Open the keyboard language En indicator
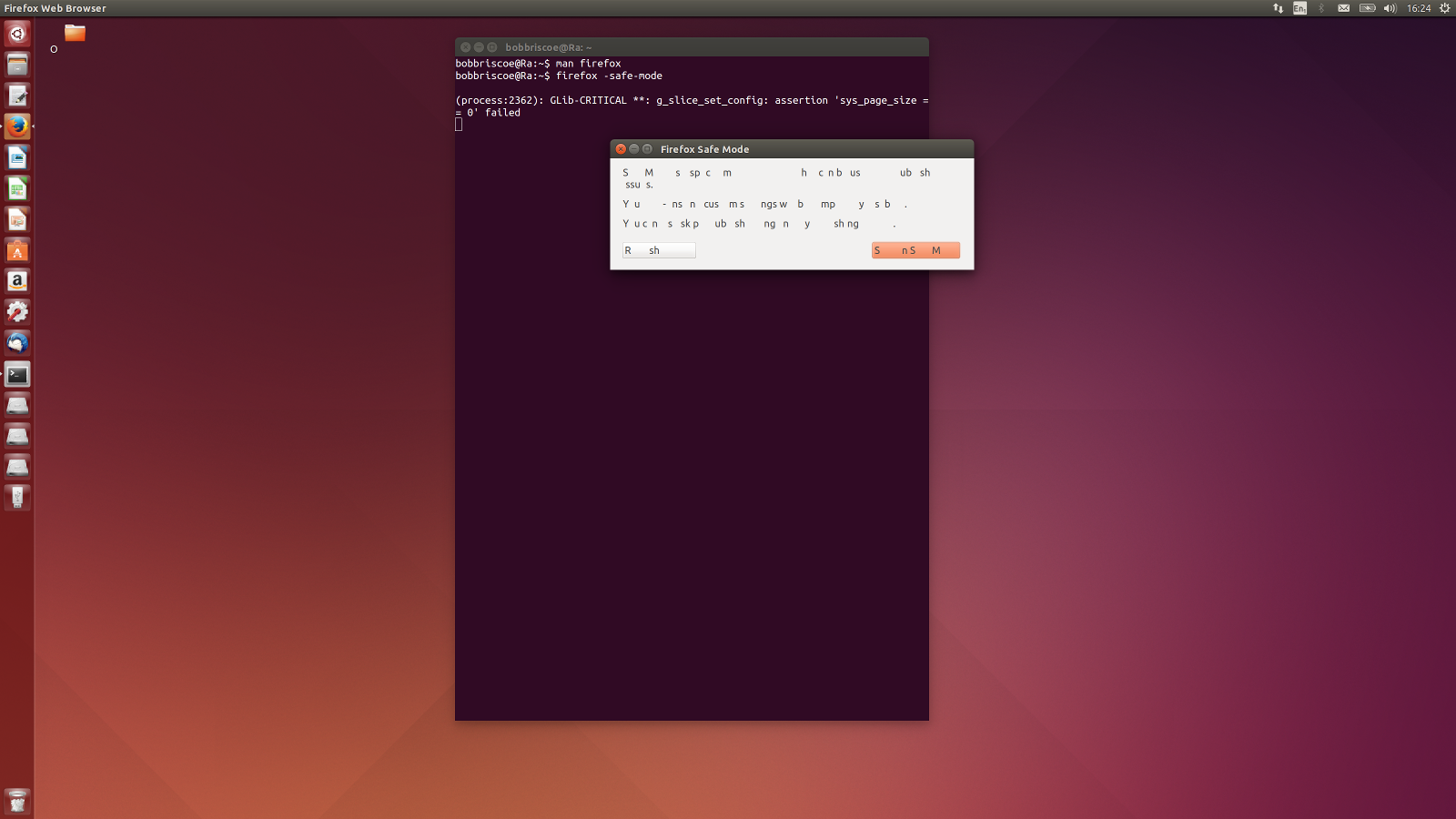Viewport: 1456px width, 819px height. click(1299, 8)
